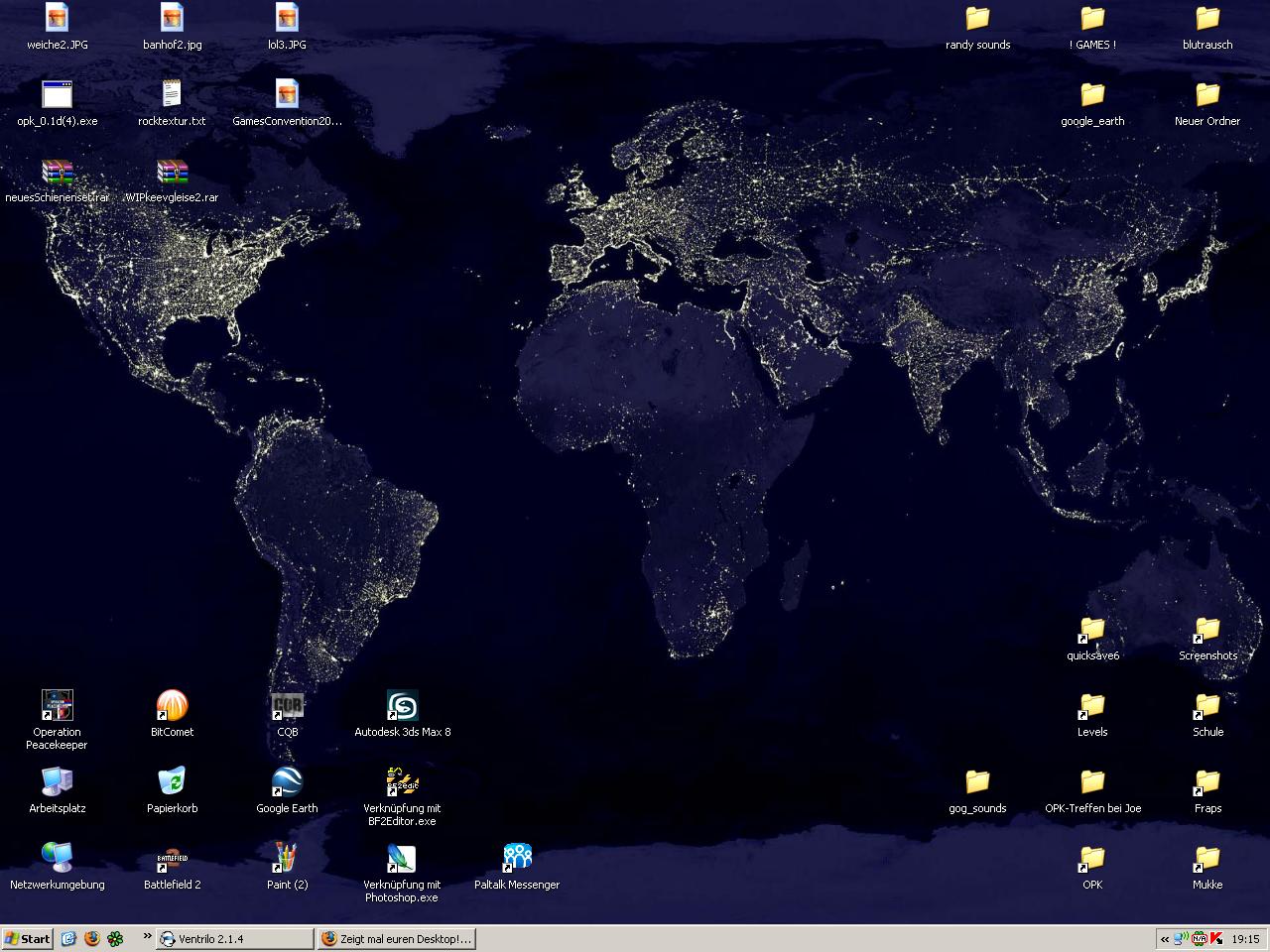Select the Paltalk Messenger icon

517,859
